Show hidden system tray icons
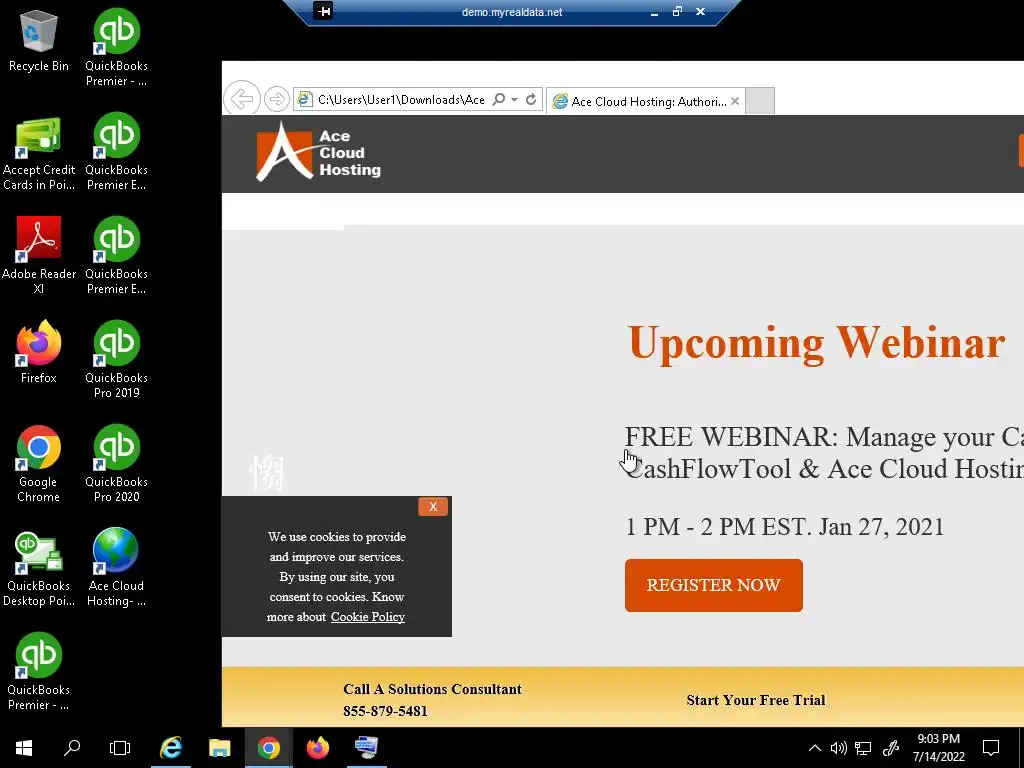The image size is (1024, 768). click(814, 748)
